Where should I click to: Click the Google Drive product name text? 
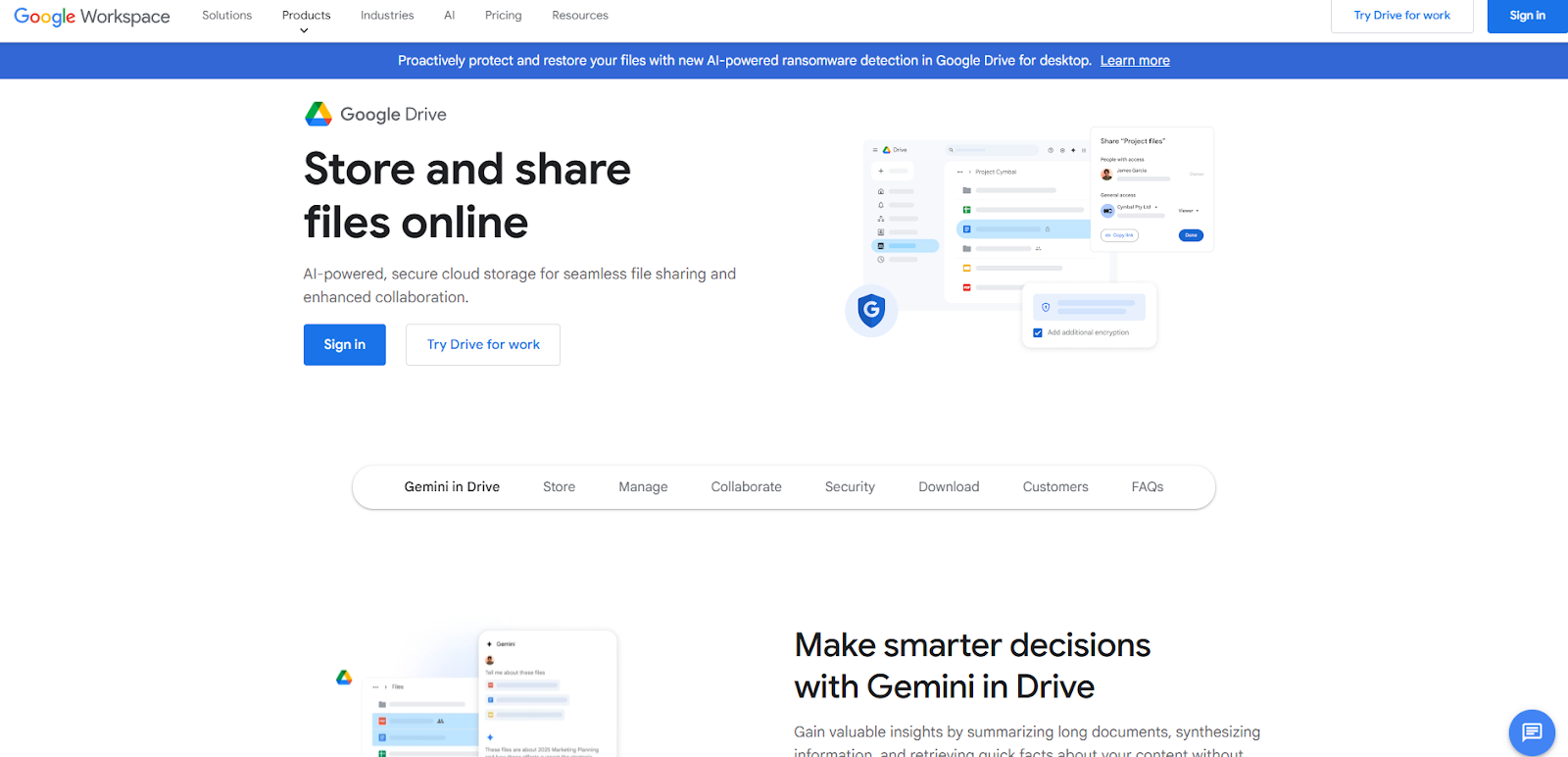pos(393,115)
